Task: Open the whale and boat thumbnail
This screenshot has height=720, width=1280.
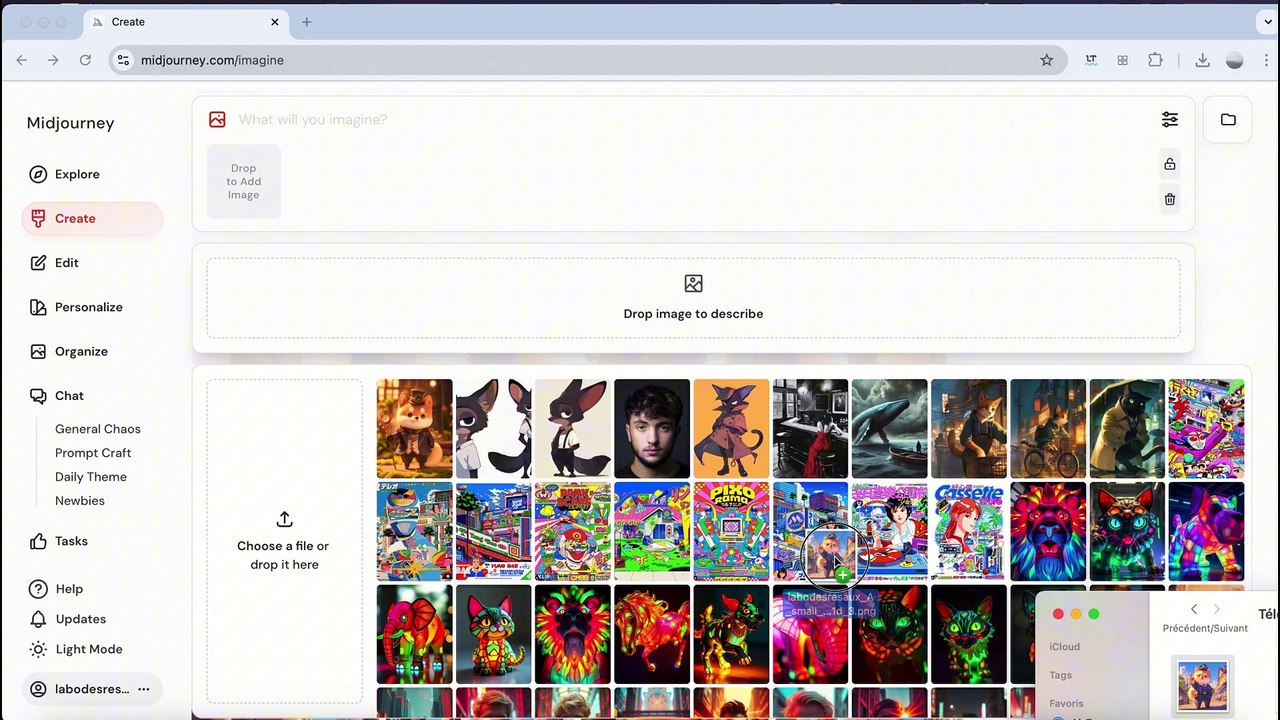Action: [889, 428]
